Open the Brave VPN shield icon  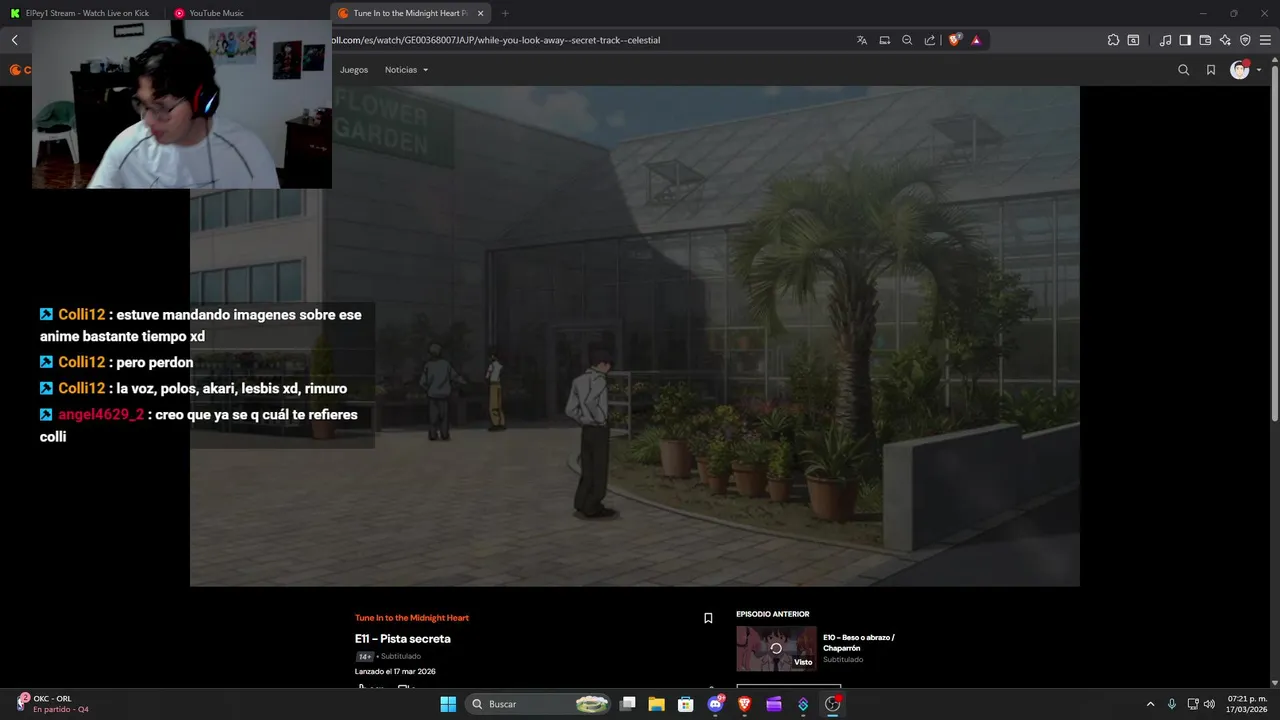1245,40
